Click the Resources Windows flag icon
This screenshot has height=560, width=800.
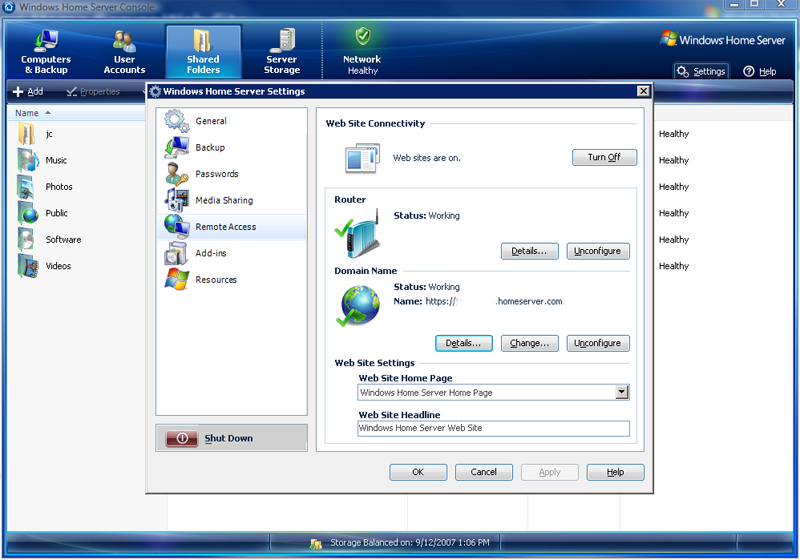177,279
